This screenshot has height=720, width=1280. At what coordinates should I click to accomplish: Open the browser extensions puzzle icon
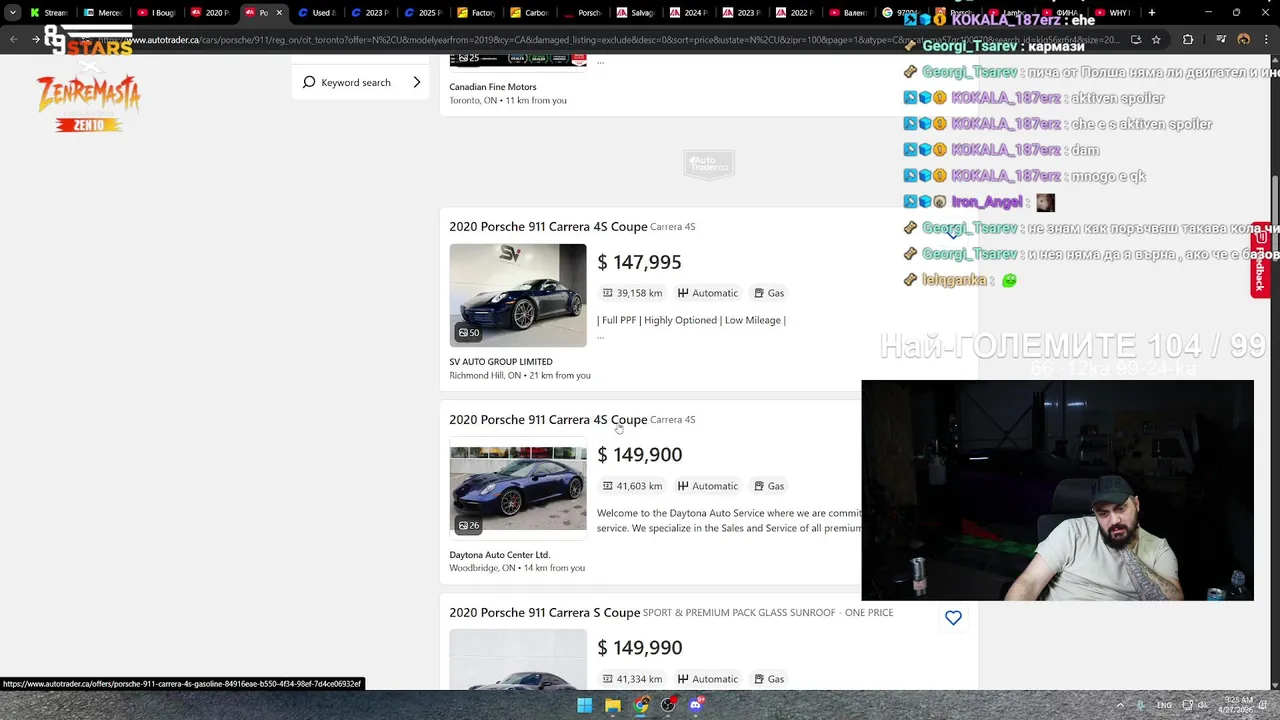tap(1188, 40)
